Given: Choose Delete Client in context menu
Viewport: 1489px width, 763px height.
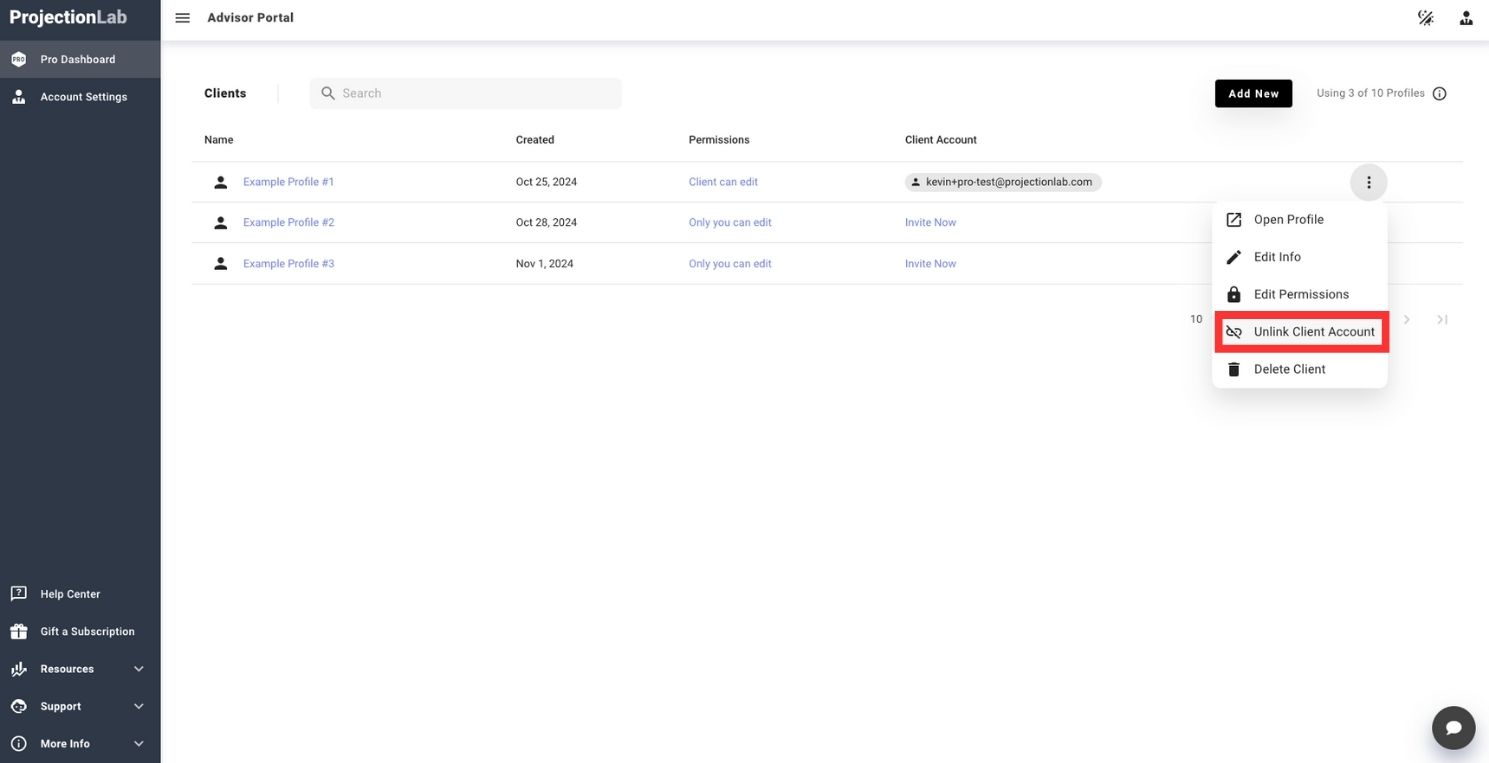Looking at the screenshot, I should pyautogui.click(x=1289, y=369).
